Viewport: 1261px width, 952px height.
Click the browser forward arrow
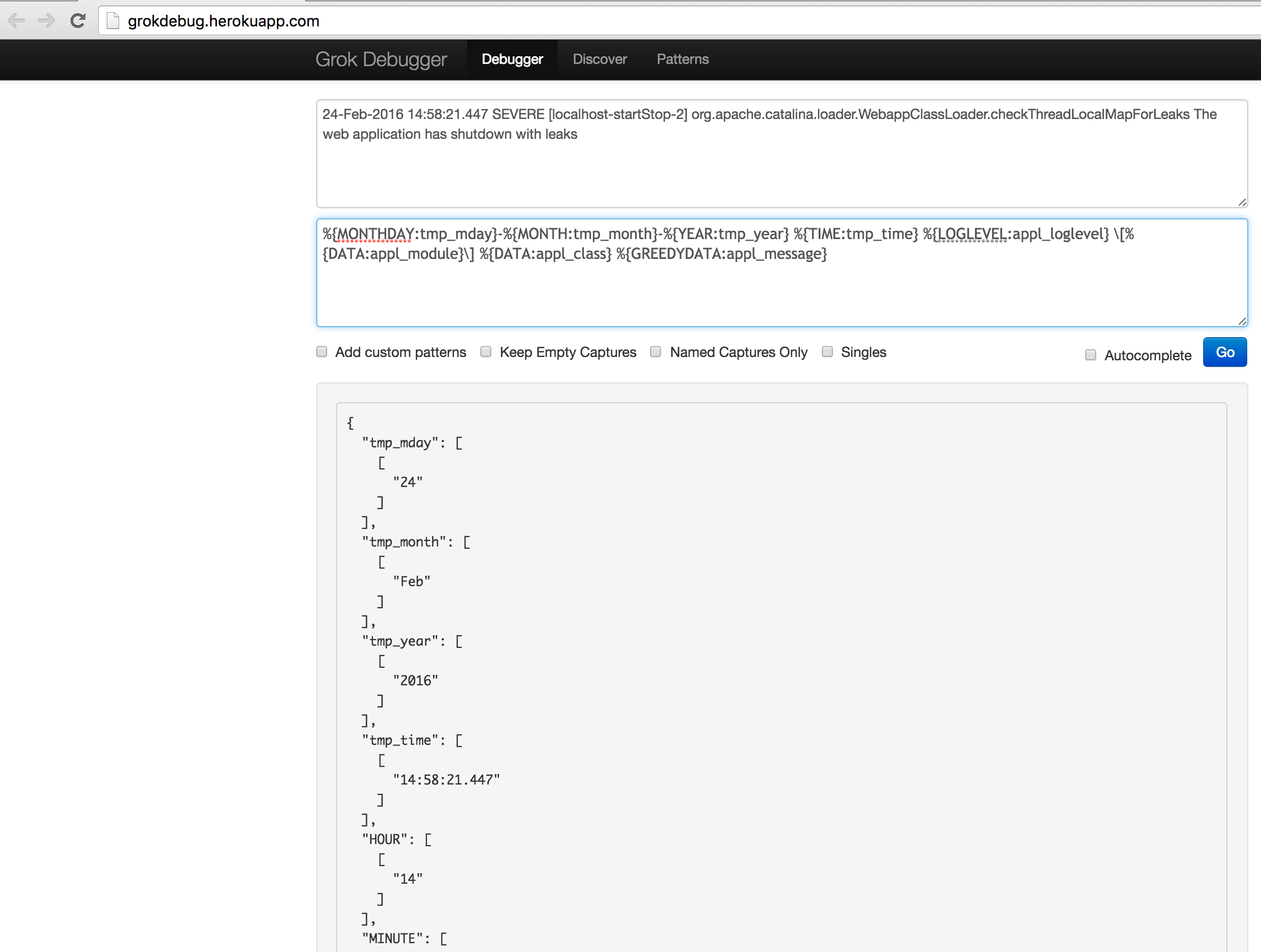tap(46, 21)
